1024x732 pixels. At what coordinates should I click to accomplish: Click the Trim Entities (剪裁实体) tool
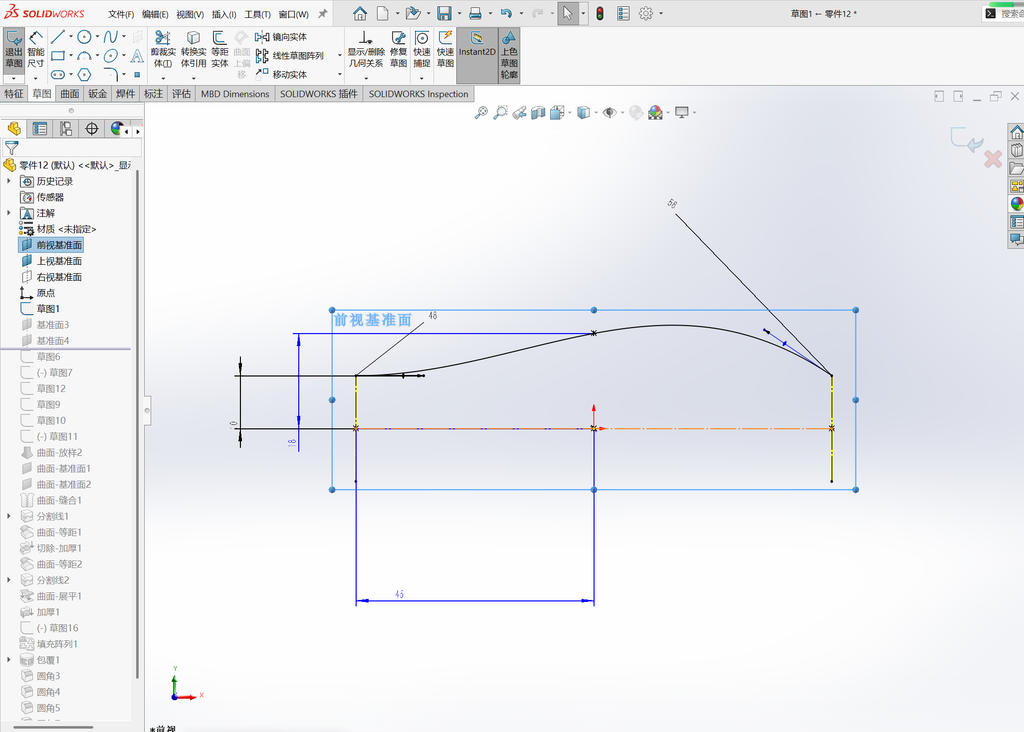click(163, 50)
